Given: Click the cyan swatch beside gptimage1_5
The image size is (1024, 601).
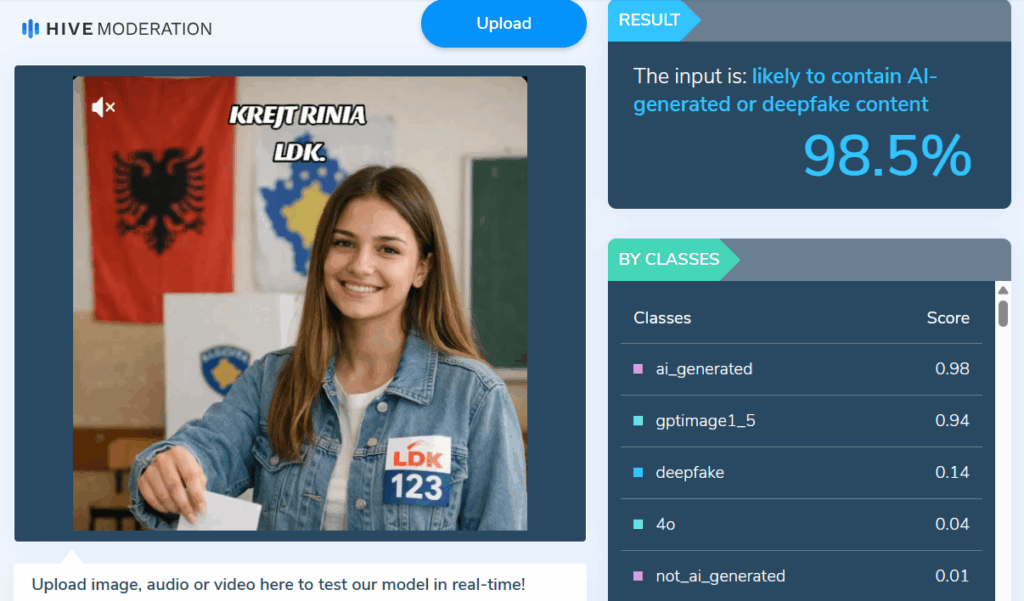Looking at the screenshot, I should (x=638, y=421).
